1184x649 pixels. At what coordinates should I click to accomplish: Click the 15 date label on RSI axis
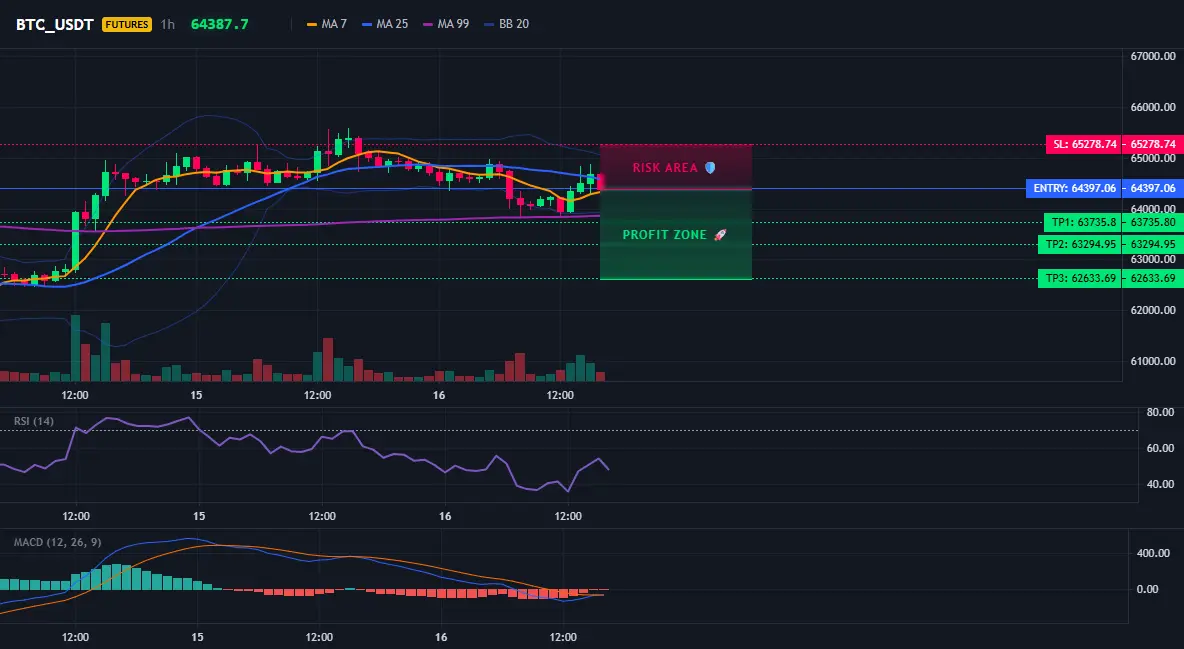199,516
